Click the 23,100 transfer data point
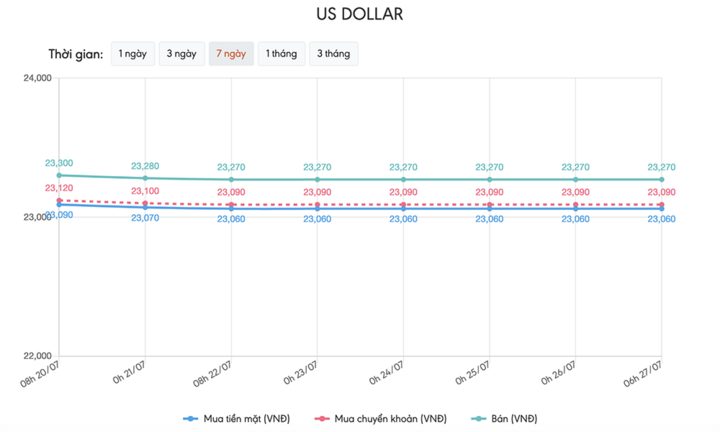The image size is (720, 432). point(145,203)
